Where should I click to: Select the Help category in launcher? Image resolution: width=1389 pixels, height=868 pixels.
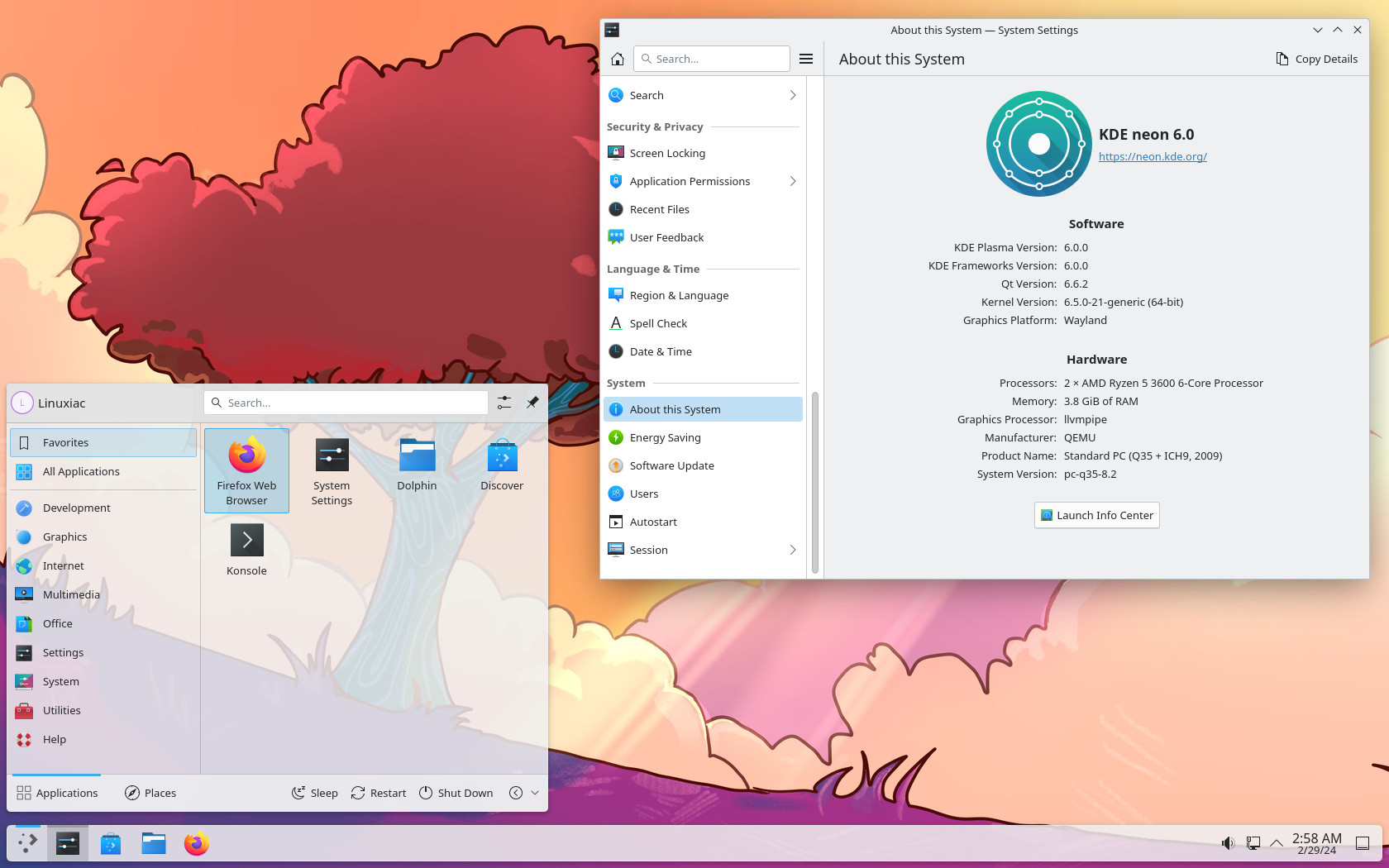coord(103,739)
